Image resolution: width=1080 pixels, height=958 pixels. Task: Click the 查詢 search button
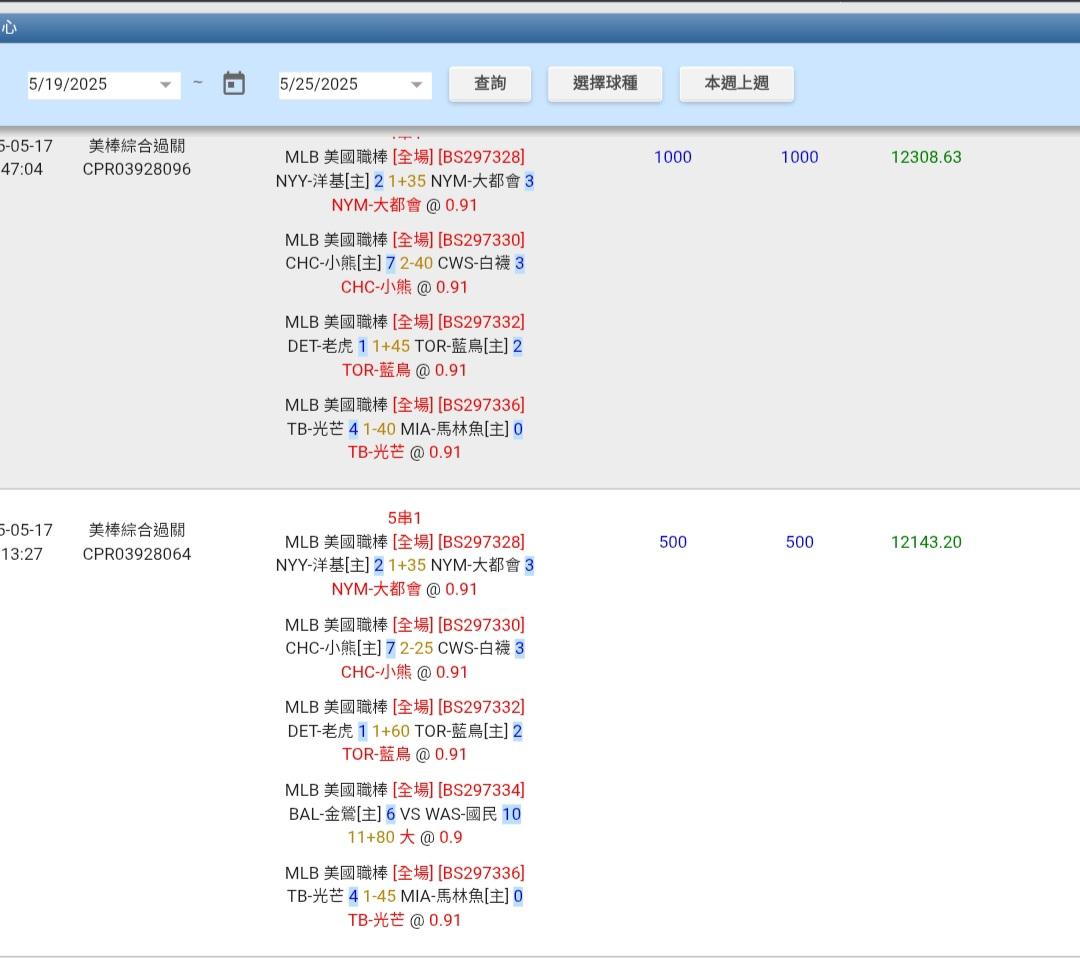tap(490, 83)
